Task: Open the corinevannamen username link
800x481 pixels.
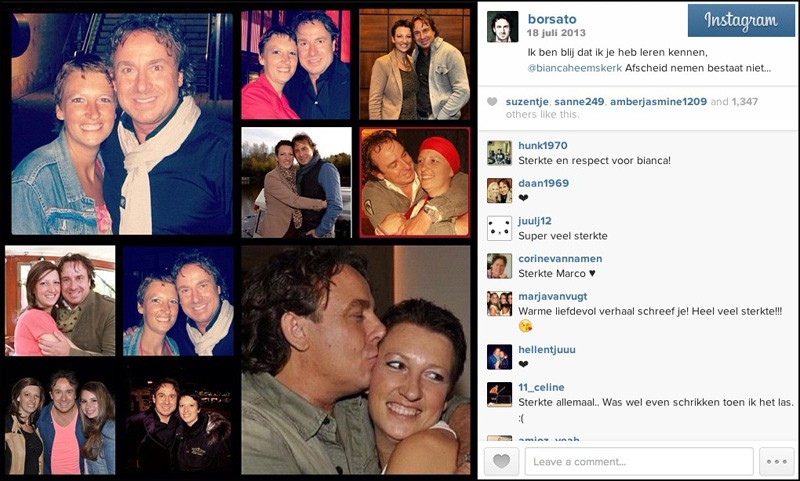Action: click(x=560, y=259)
